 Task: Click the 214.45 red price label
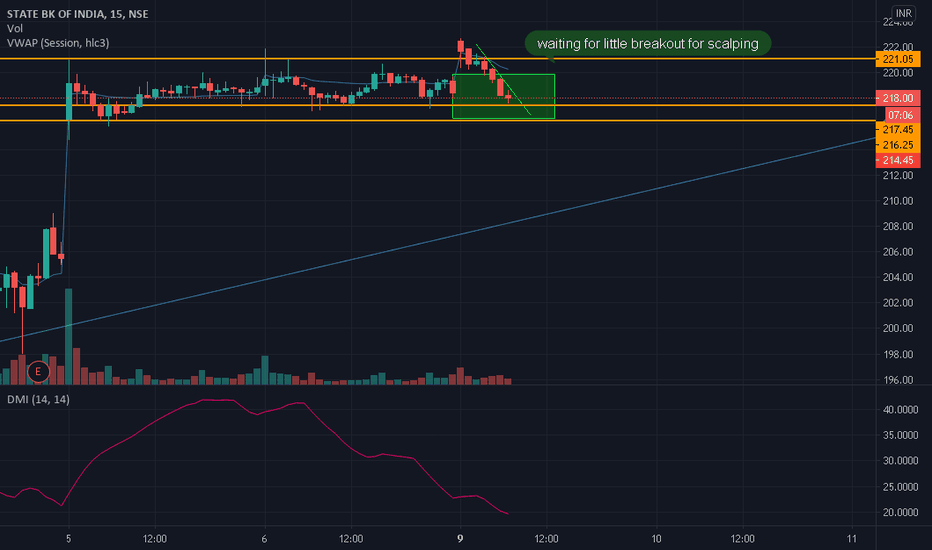click(x=898, y=161)
